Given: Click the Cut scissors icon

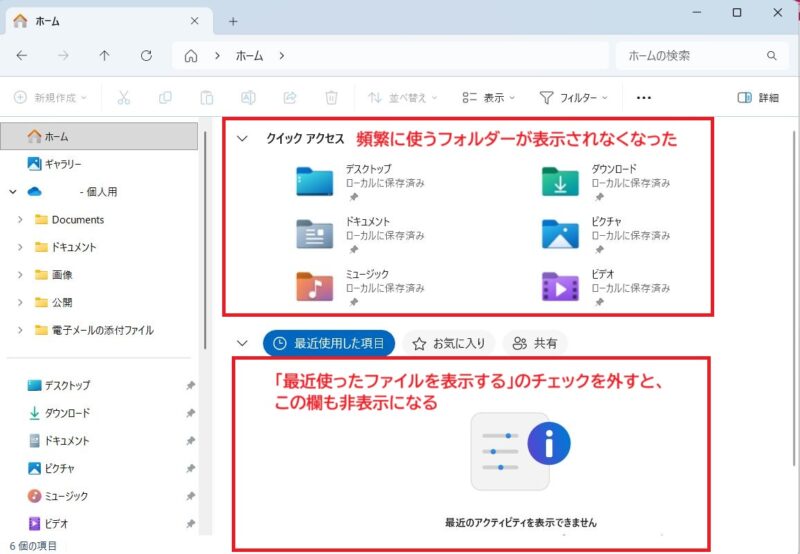Looking at the screenshot, I should coord(124,97).
